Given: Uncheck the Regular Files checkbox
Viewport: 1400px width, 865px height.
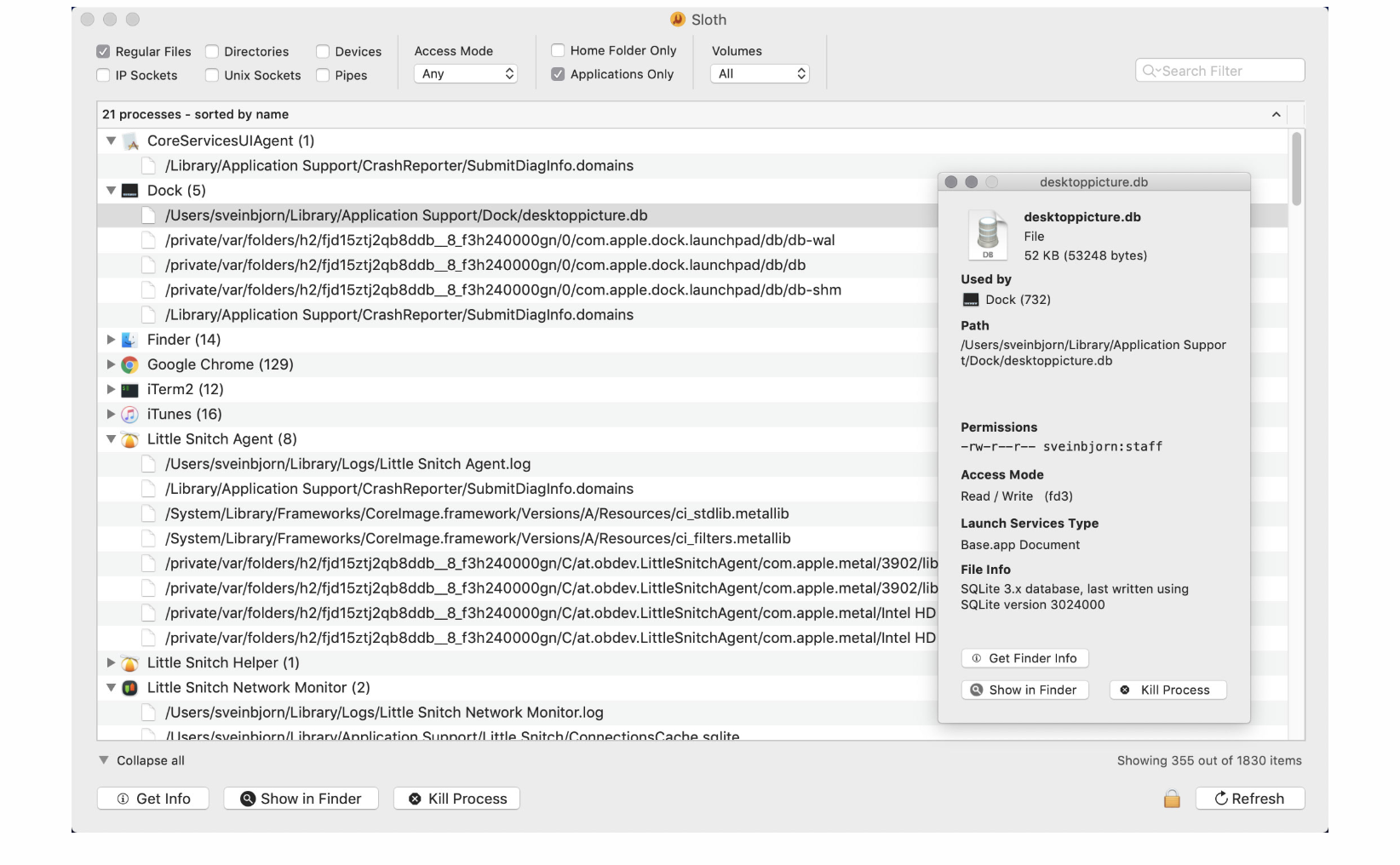Looking at the screenshot, I should coord(103,52).
